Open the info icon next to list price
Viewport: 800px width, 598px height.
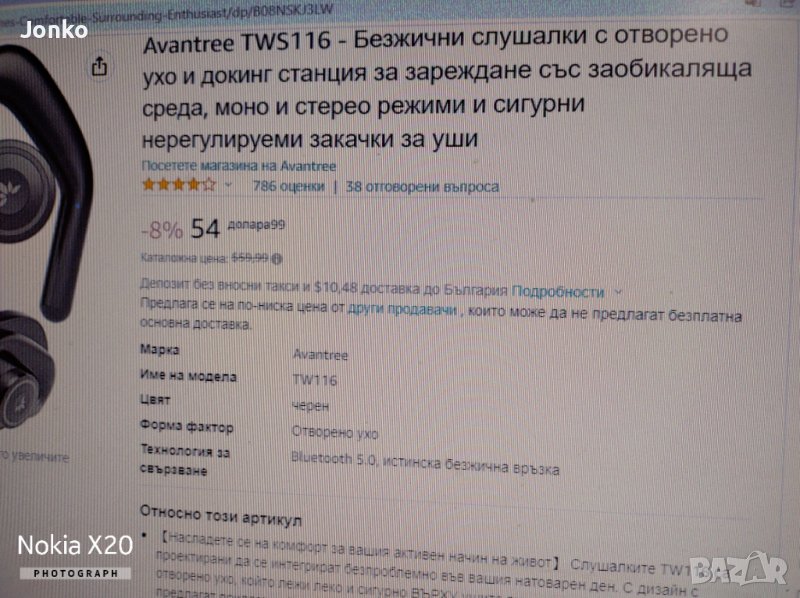pyautogui.click(x=277, y=259)
